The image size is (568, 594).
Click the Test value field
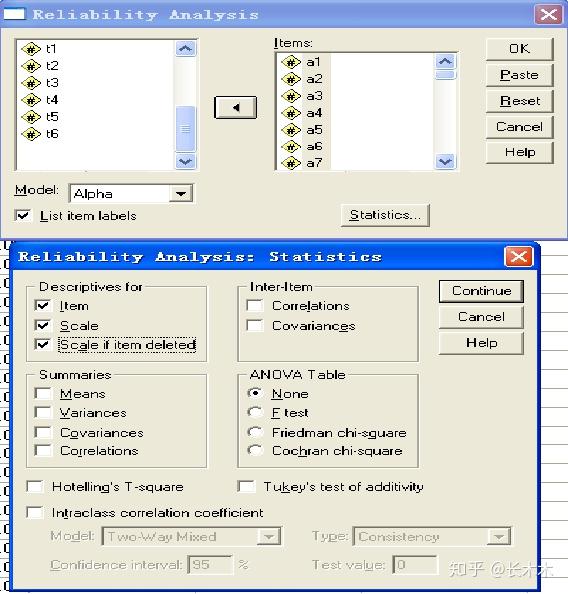pyautogui.click(x=415, y=565)
